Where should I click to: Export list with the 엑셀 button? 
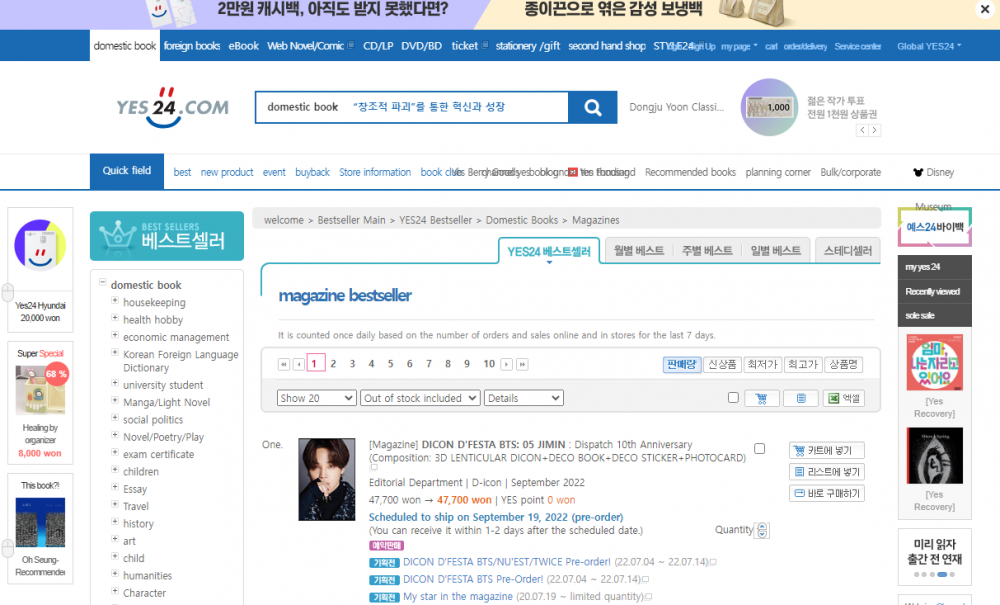click(x=844, y=398)
